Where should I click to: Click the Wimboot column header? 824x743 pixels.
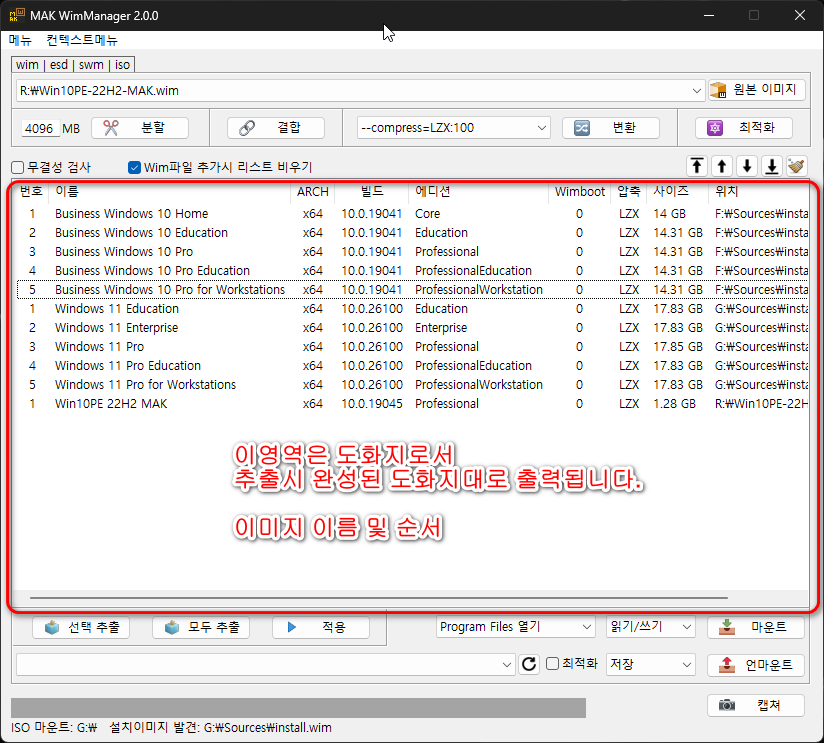(x=580, y=192)
